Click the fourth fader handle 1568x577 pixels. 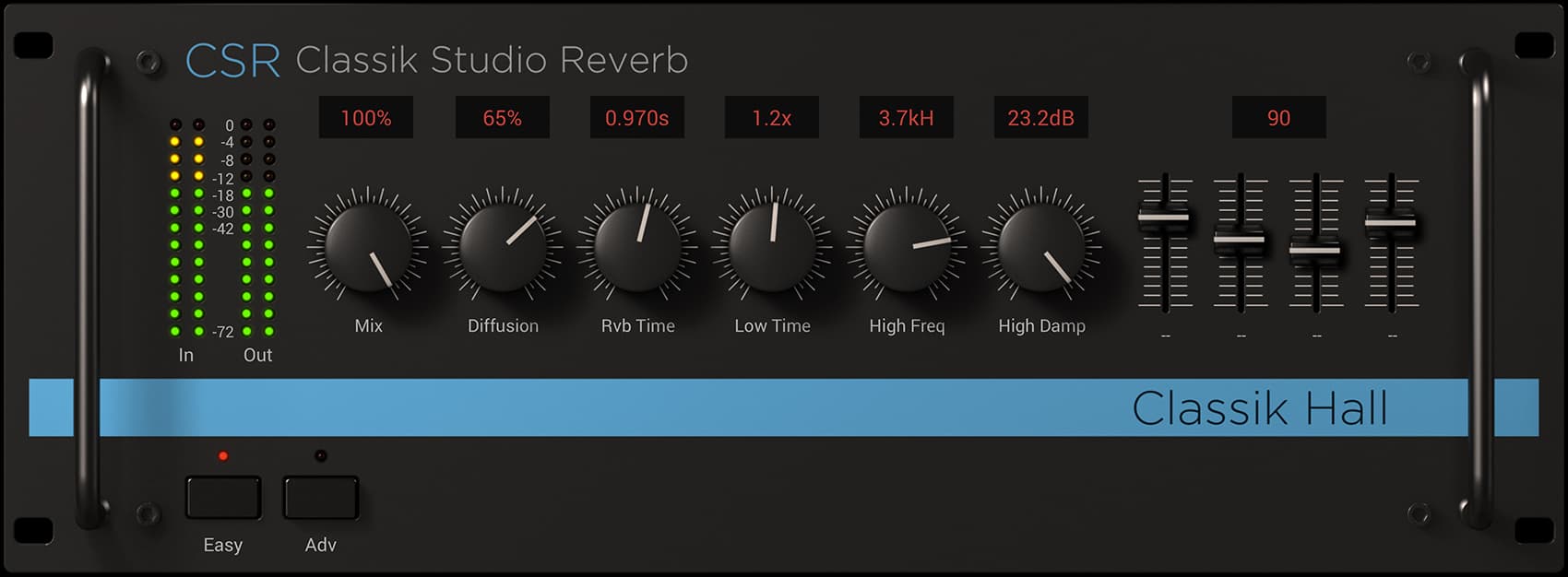click(x=1391, y=222)
